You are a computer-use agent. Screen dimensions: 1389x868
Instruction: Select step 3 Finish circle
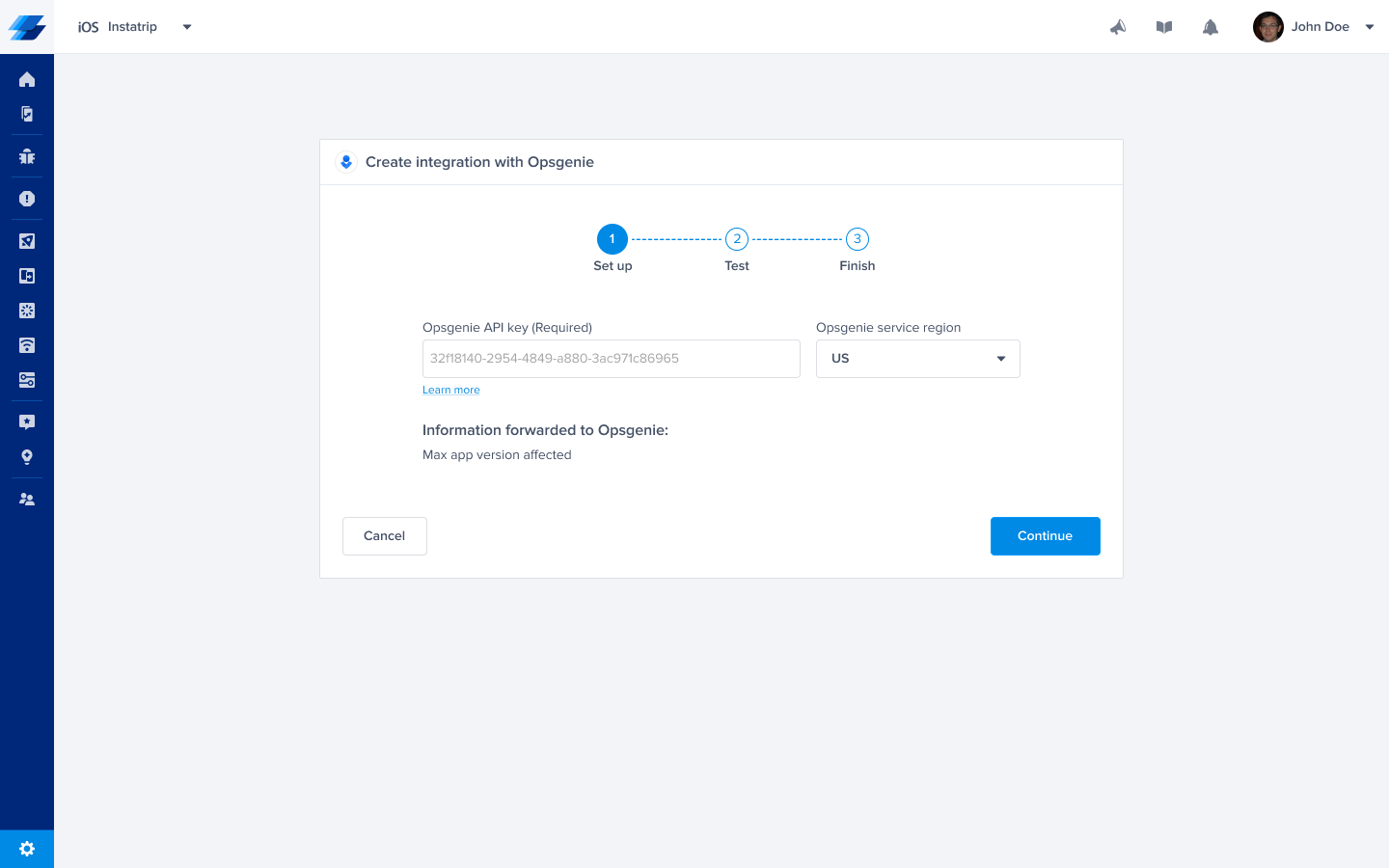tap(858, 239)
